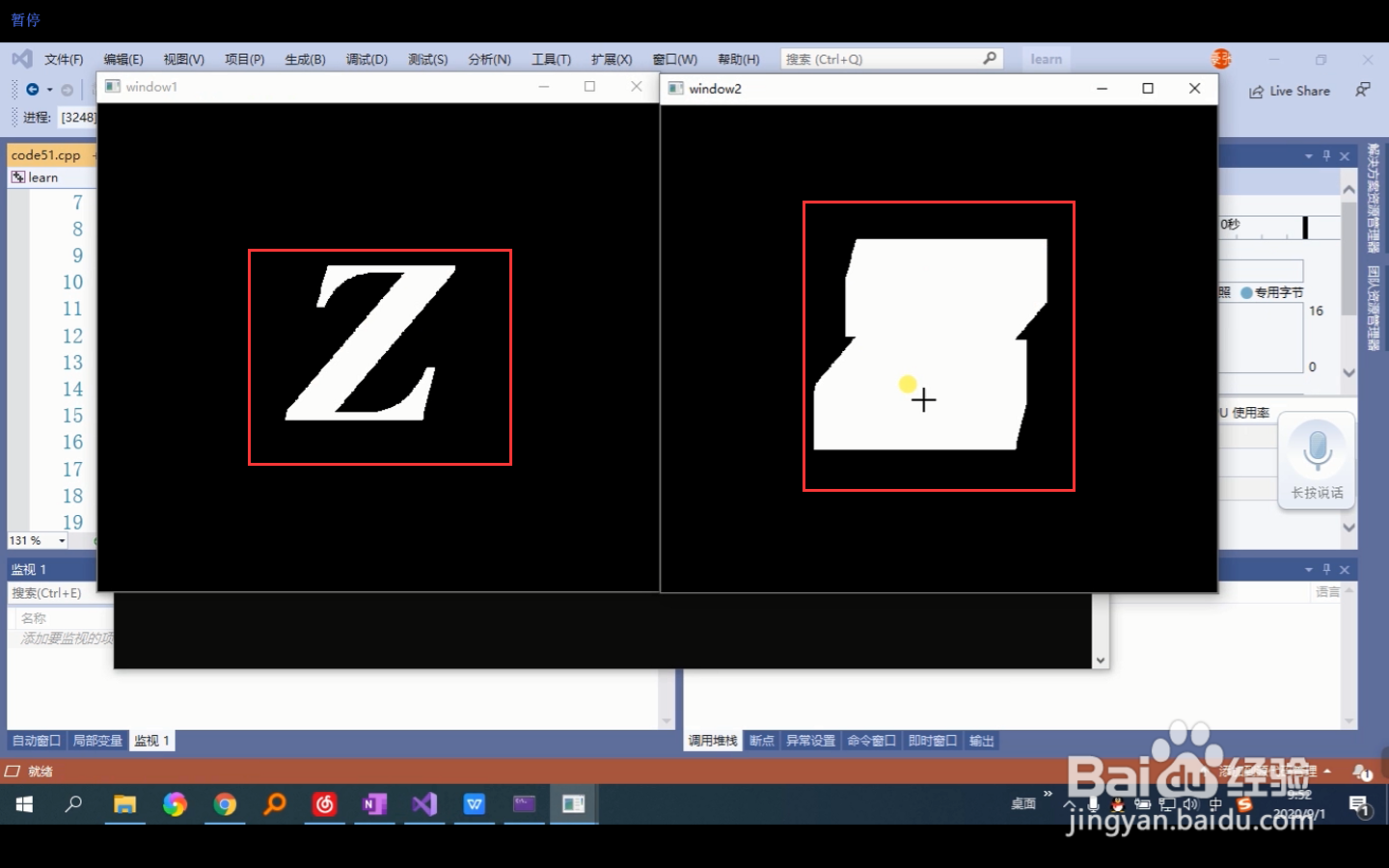
Task: Open the 工具(T) menu
Action: pyautogui.click(x=551, y=59)
